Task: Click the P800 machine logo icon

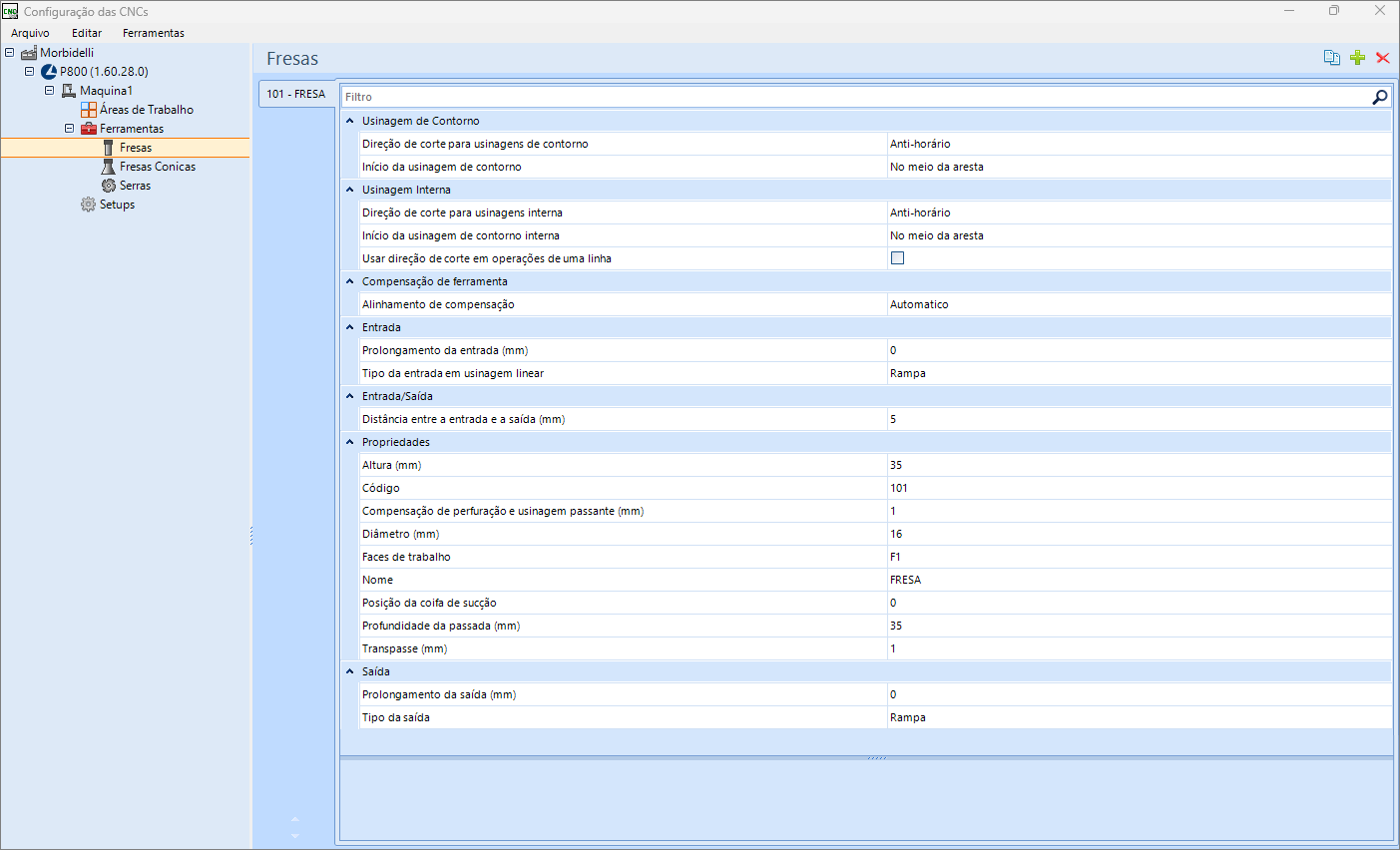Action: pos(49,72)
